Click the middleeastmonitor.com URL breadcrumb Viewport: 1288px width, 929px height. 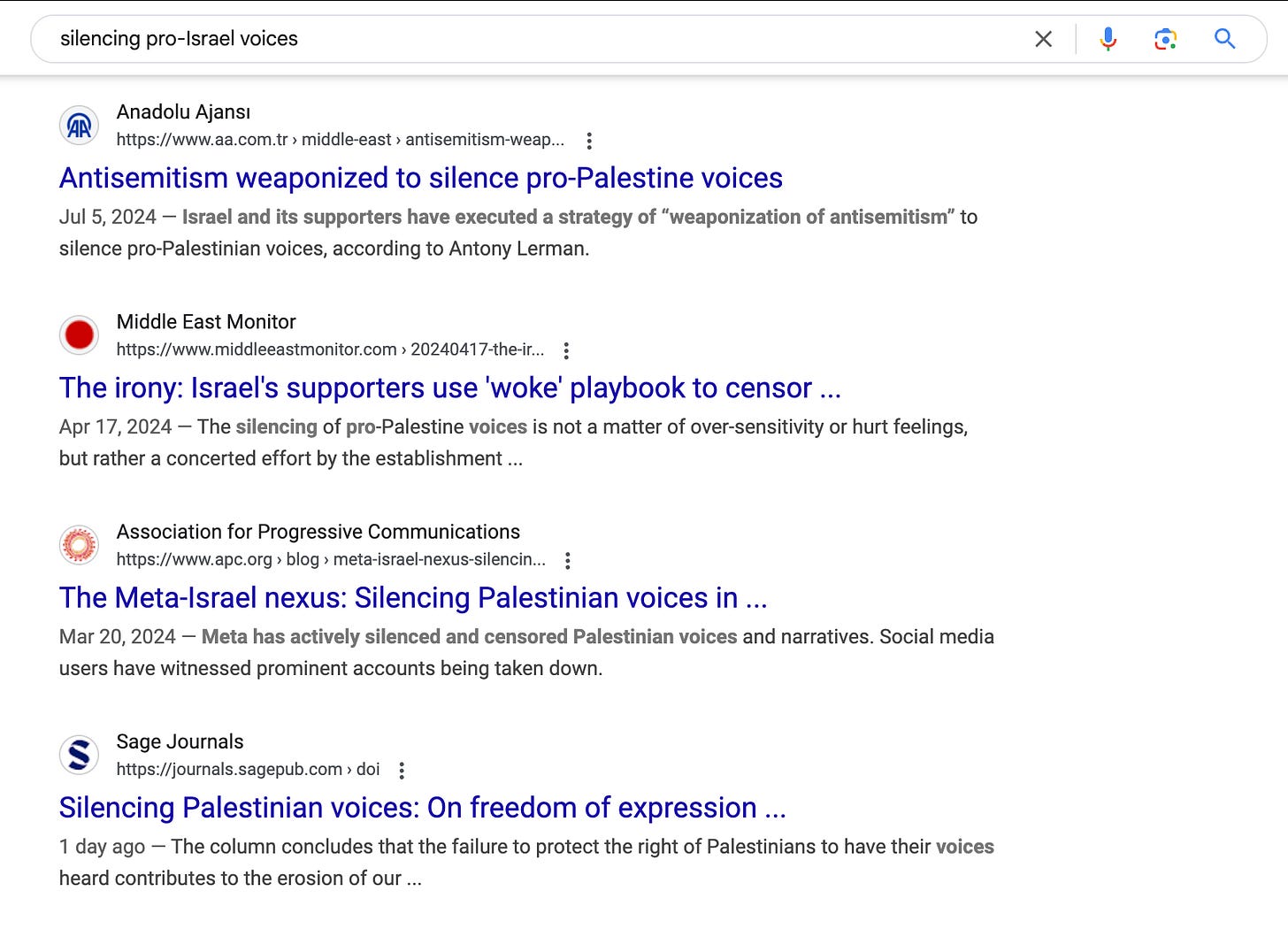click(x=331, y=349)
